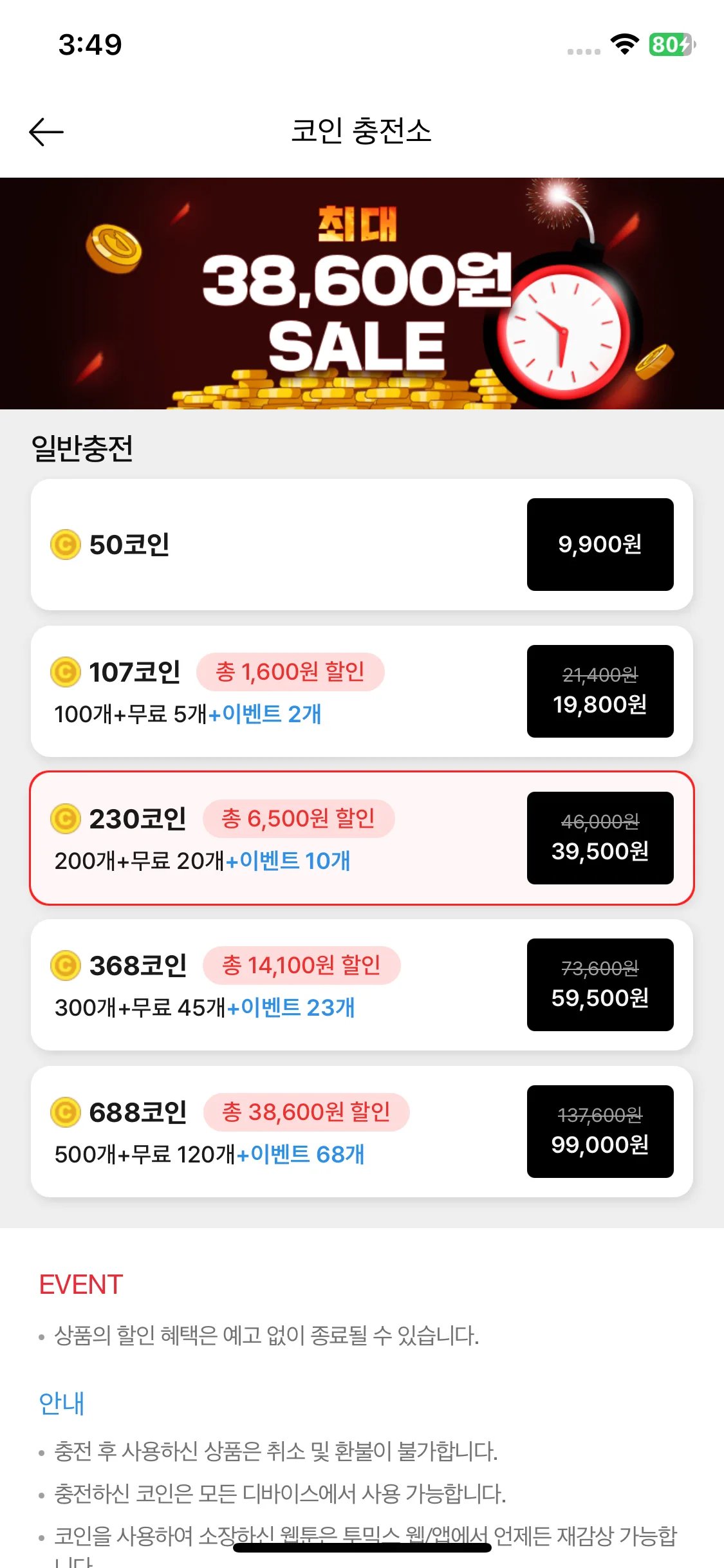
Task: Purchase the 39,500원 coin package
Action: tap(600, 838)
